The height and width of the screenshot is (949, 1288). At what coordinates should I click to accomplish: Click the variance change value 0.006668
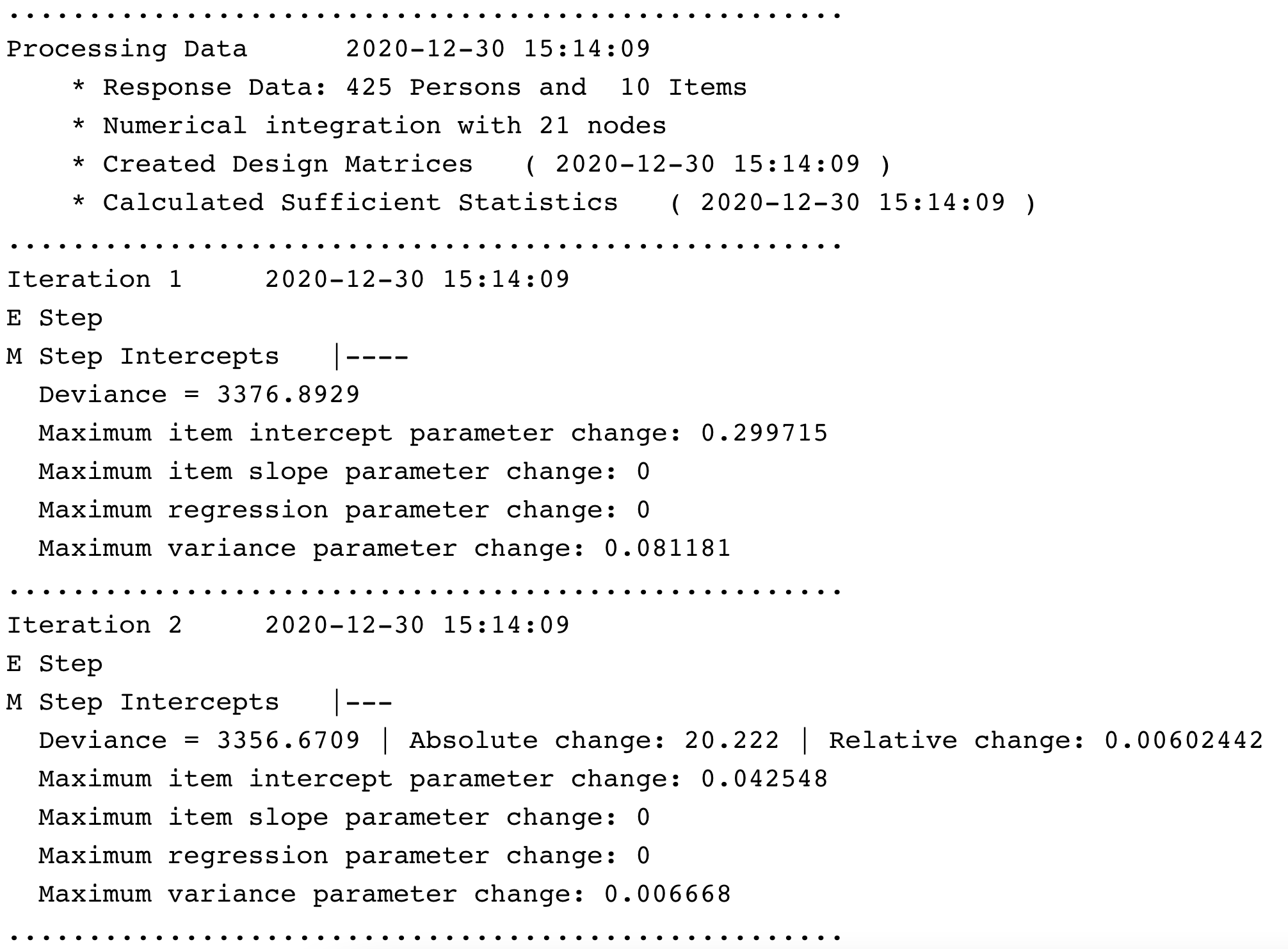click(668, 894)
